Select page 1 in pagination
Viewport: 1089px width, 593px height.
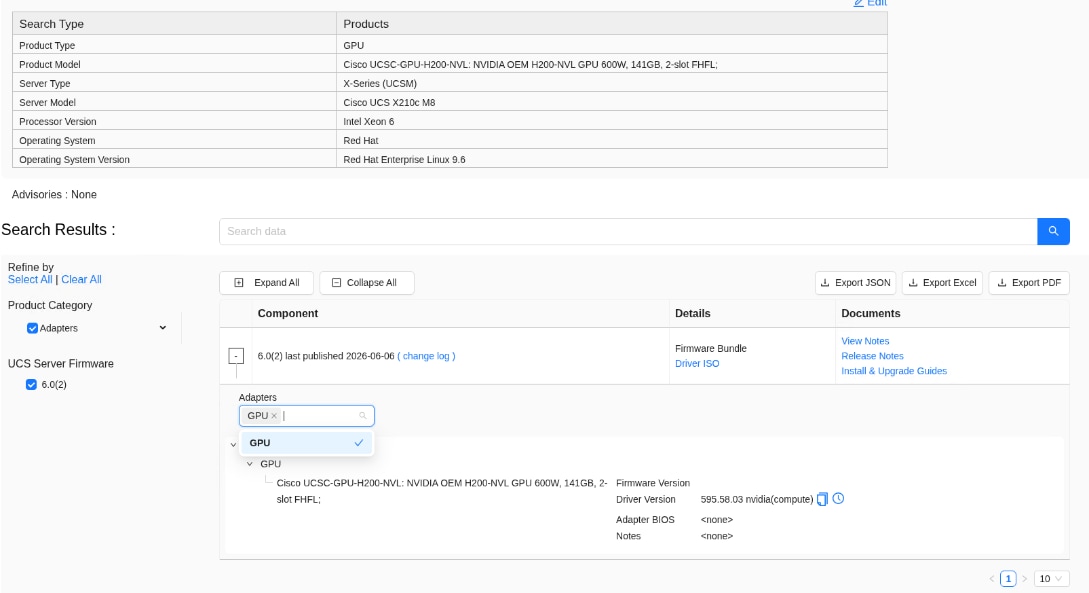[x=1008, y=578]
